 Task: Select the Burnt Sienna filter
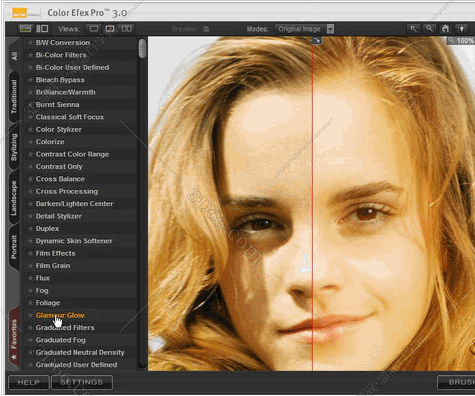coord(80,104)
